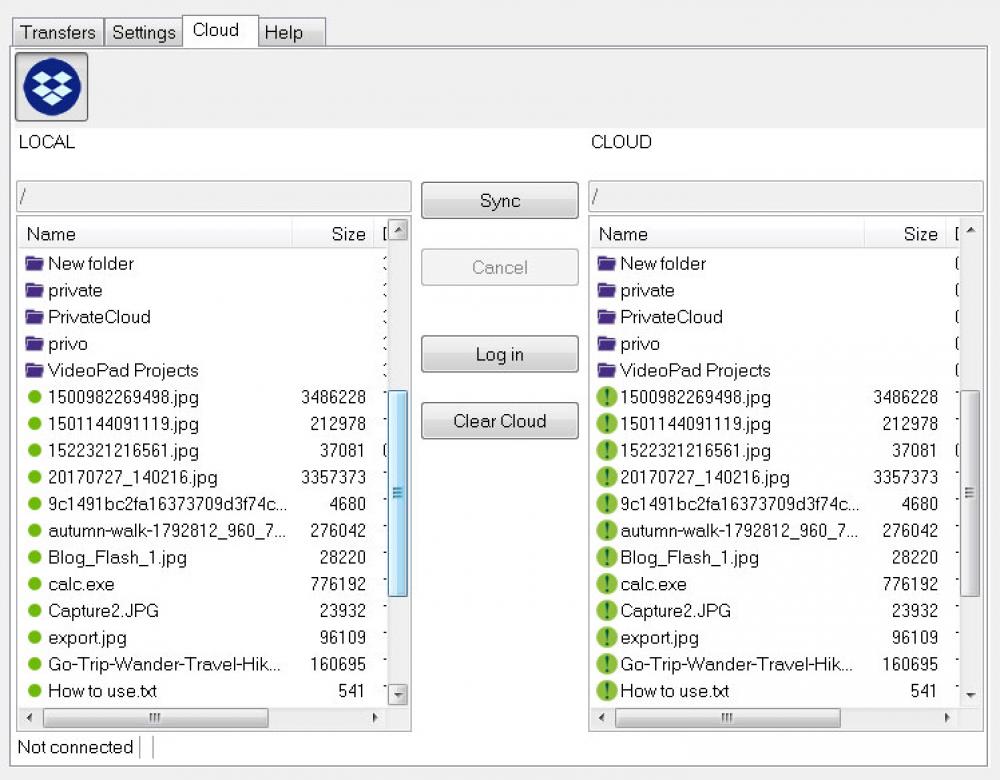Image resolution: width=1000 pixels, height=780 pixels.
Task: Open the VideoPad Projects folder icon in CLOUD panel
Action: 608,370
